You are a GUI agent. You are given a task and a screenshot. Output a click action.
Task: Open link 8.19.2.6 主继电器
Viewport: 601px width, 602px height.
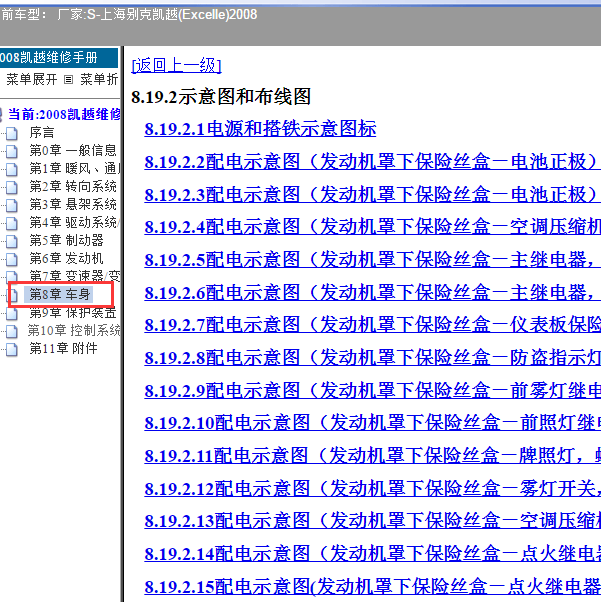point(373,293)
